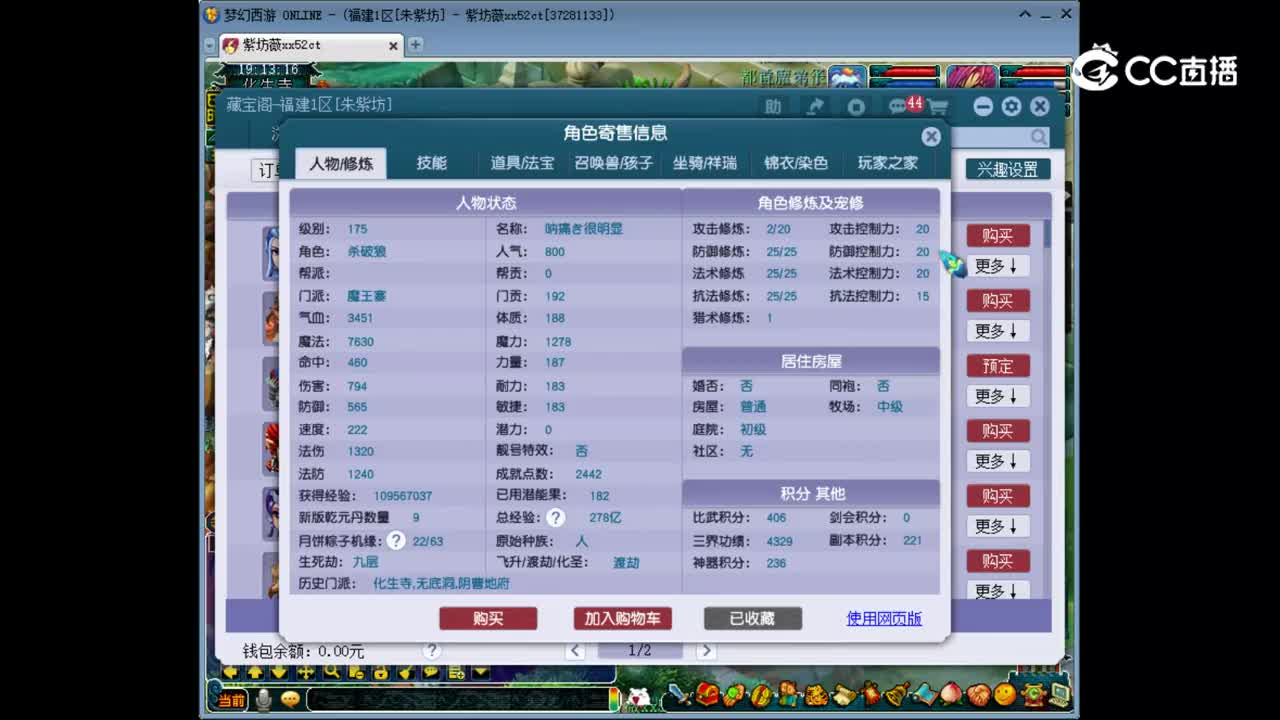The height and width of the screenshot is (720, 1280).
Task: Click the 助 helper icon in 藏宝阁 header
Action: coord(773,106)
